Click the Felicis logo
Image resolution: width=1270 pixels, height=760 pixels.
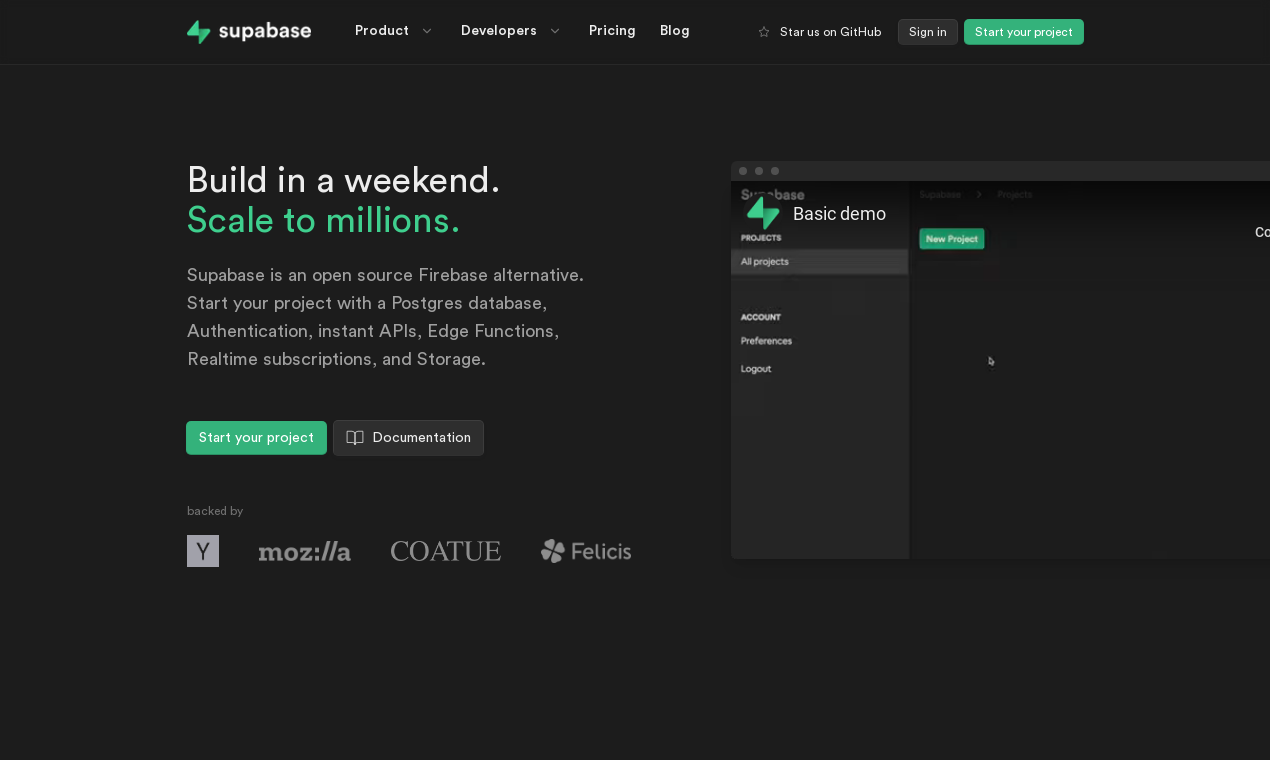pos(585,551)
